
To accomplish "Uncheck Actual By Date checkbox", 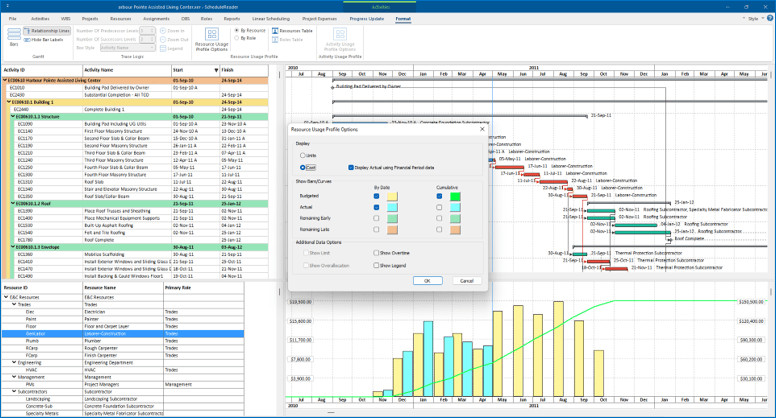I will click(376, 207).
